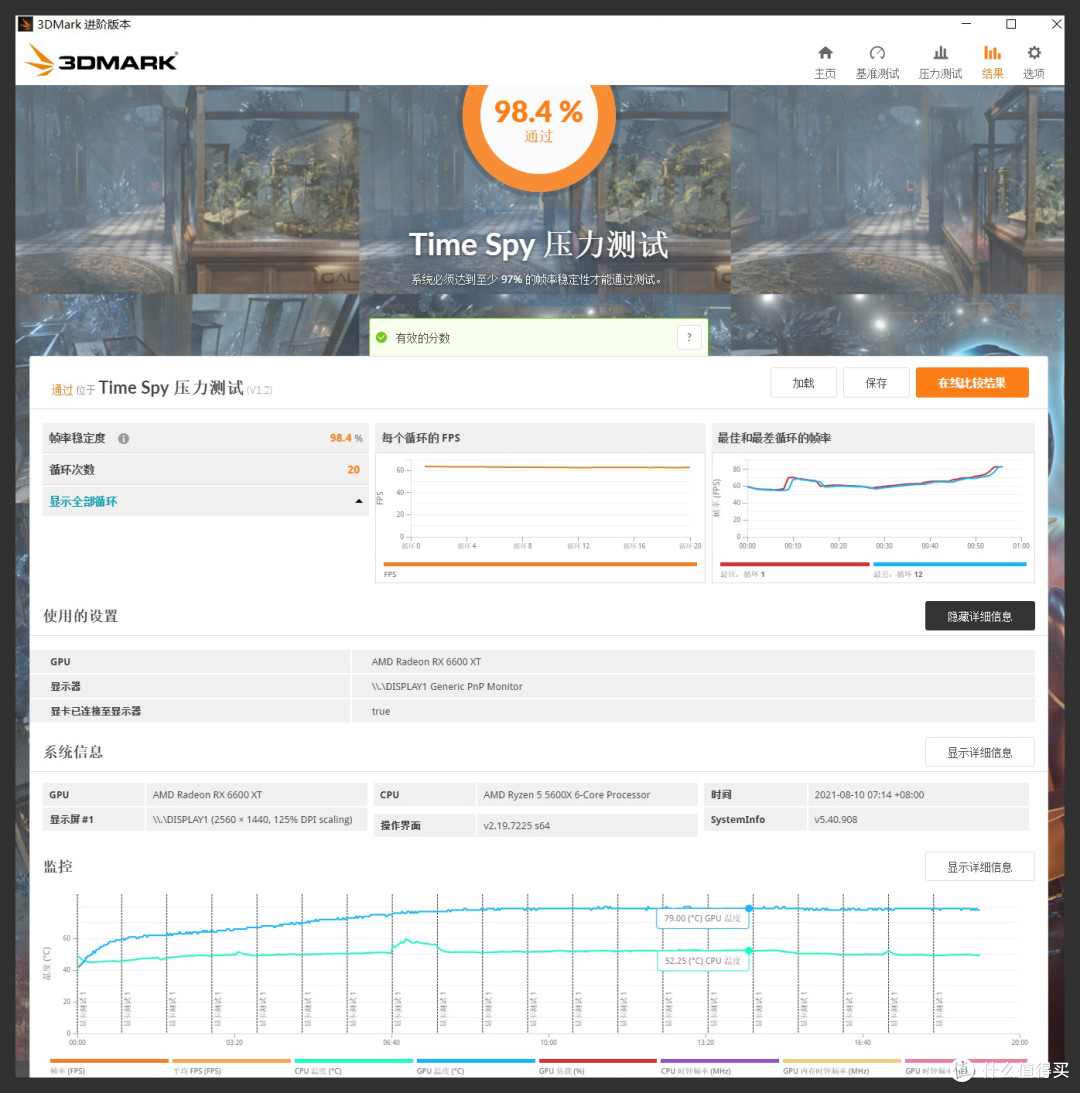Open the 压力测试 stress test tab
This screenshot has height=1093, width=1080.
click(x=940, y=62)
